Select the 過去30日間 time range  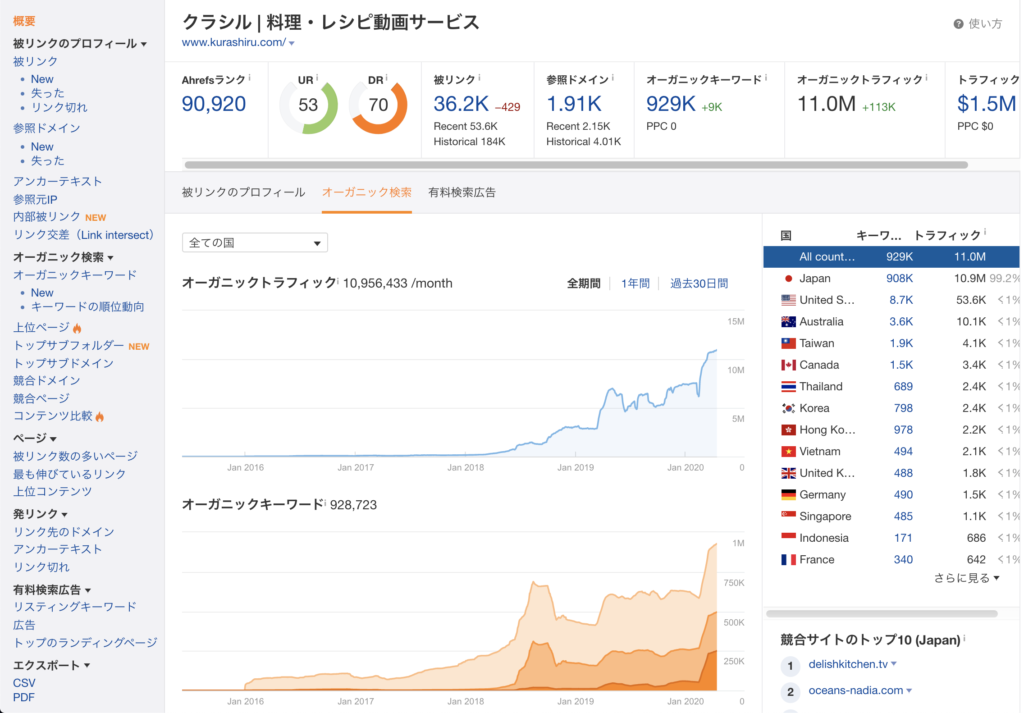point(699,283)
